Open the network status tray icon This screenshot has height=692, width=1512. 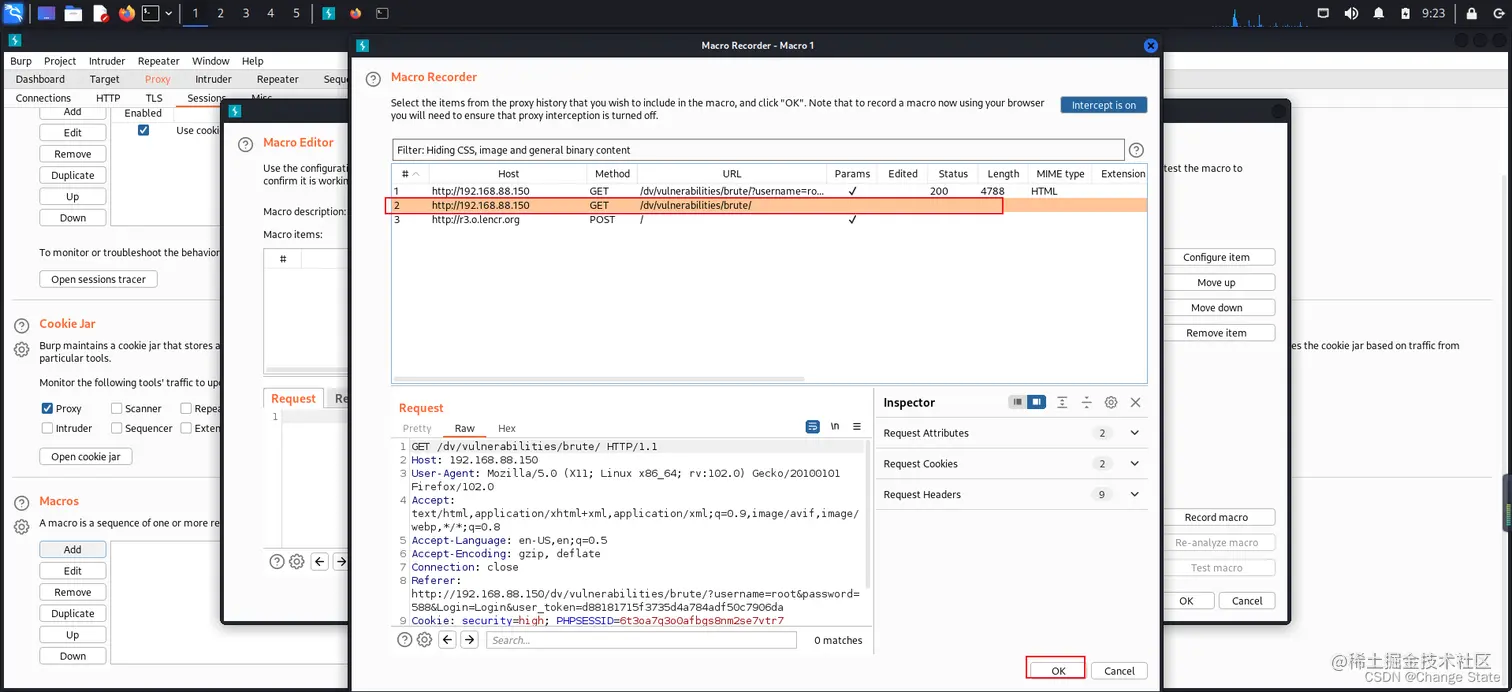pyautogui.click(x=1323, y=13)
